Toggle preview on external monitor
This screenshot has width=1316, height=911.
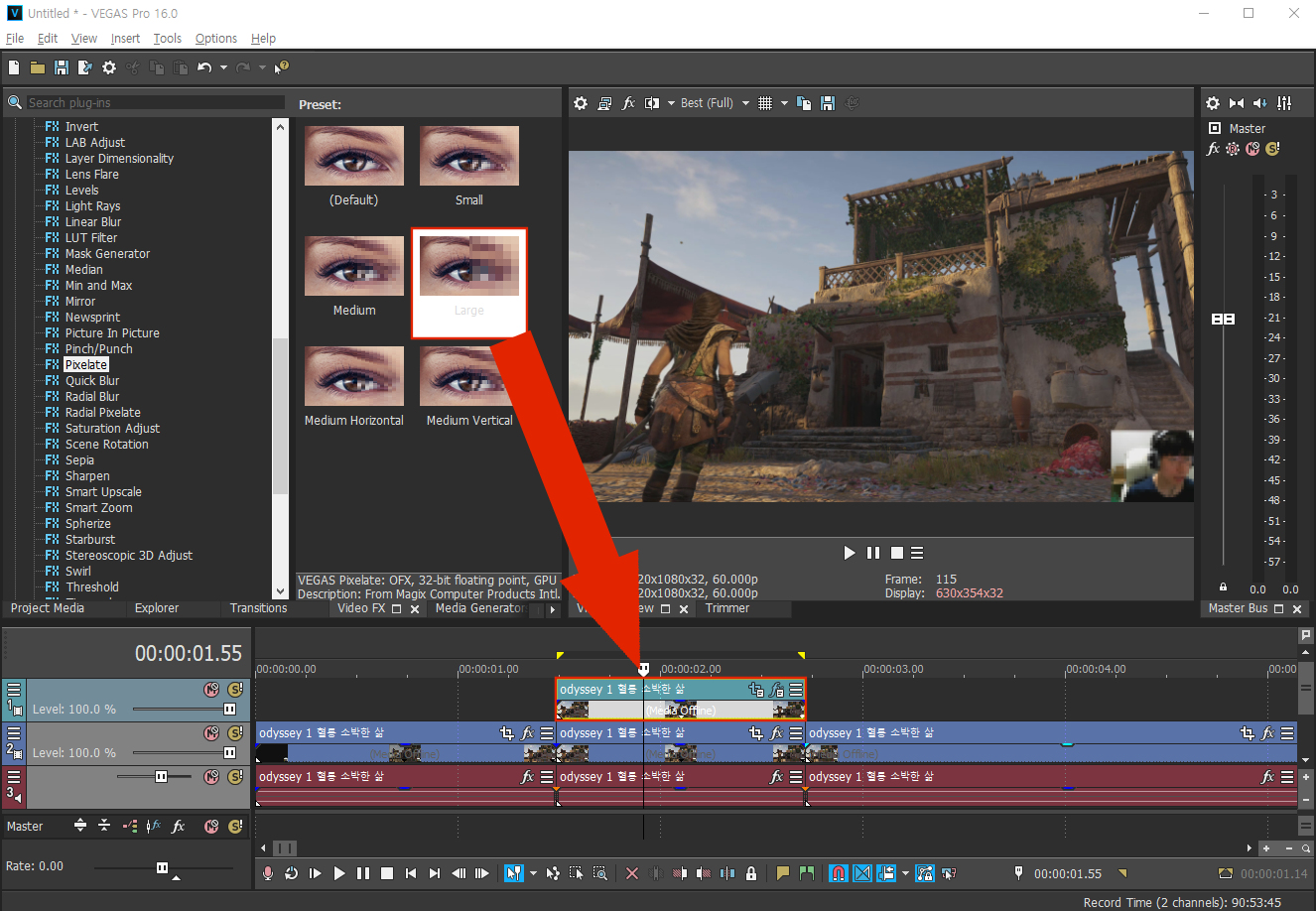pyautogui.click(x=604, y=103)
